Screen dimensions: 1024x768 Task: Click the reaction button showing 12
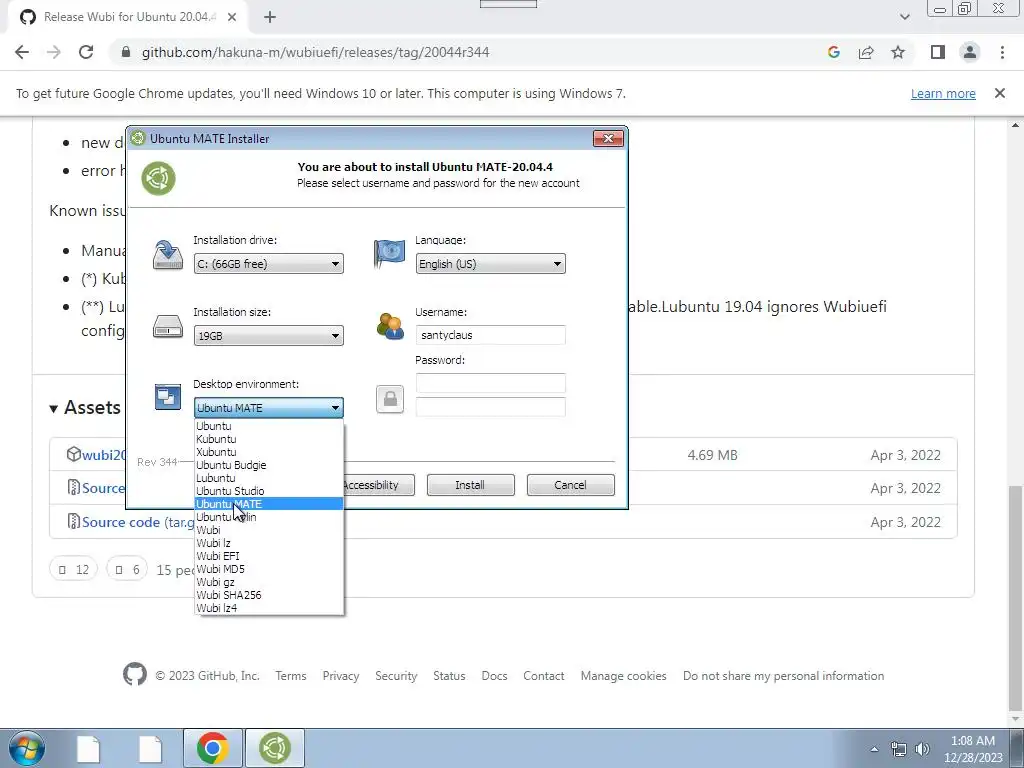click(73, 569)
